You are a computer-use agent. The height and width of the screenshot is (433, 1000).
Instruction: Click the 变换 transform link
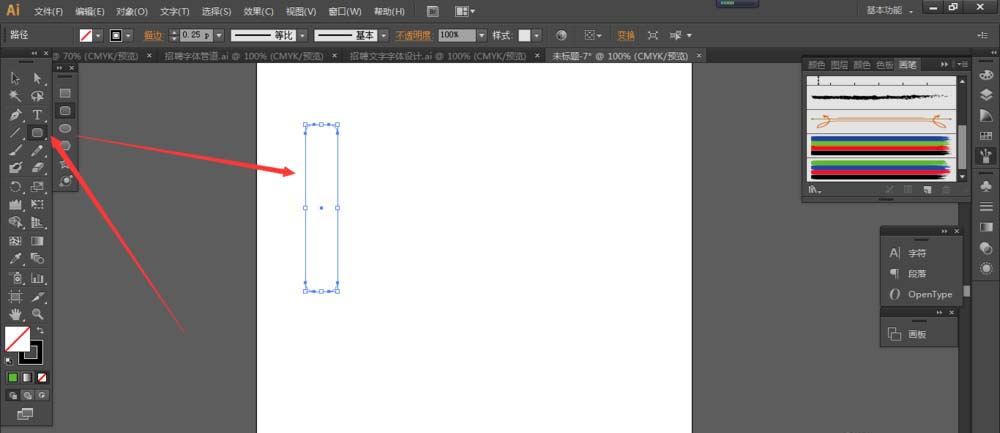626,35
